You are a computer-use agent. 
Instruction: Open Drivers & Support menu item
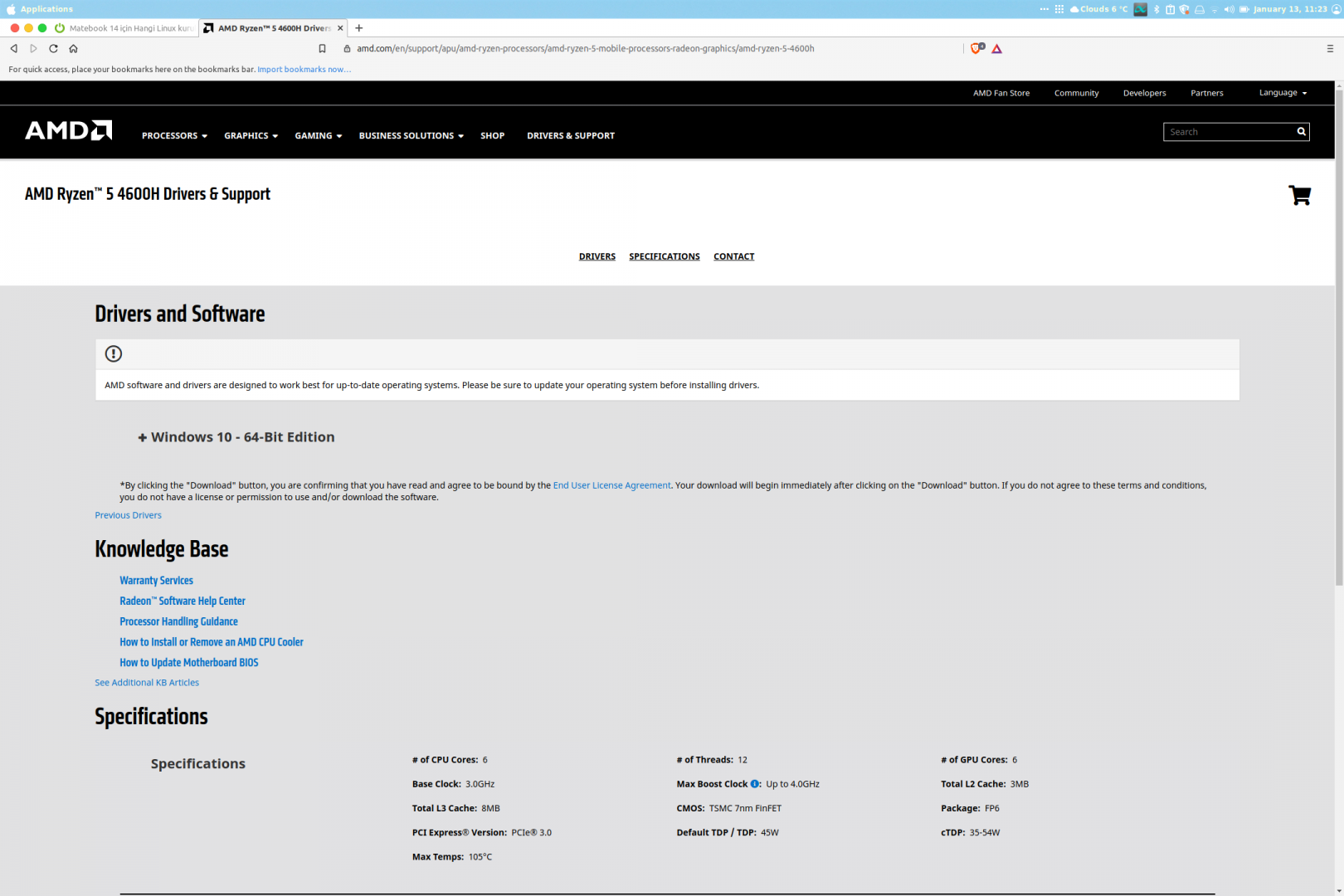(571, 136)
